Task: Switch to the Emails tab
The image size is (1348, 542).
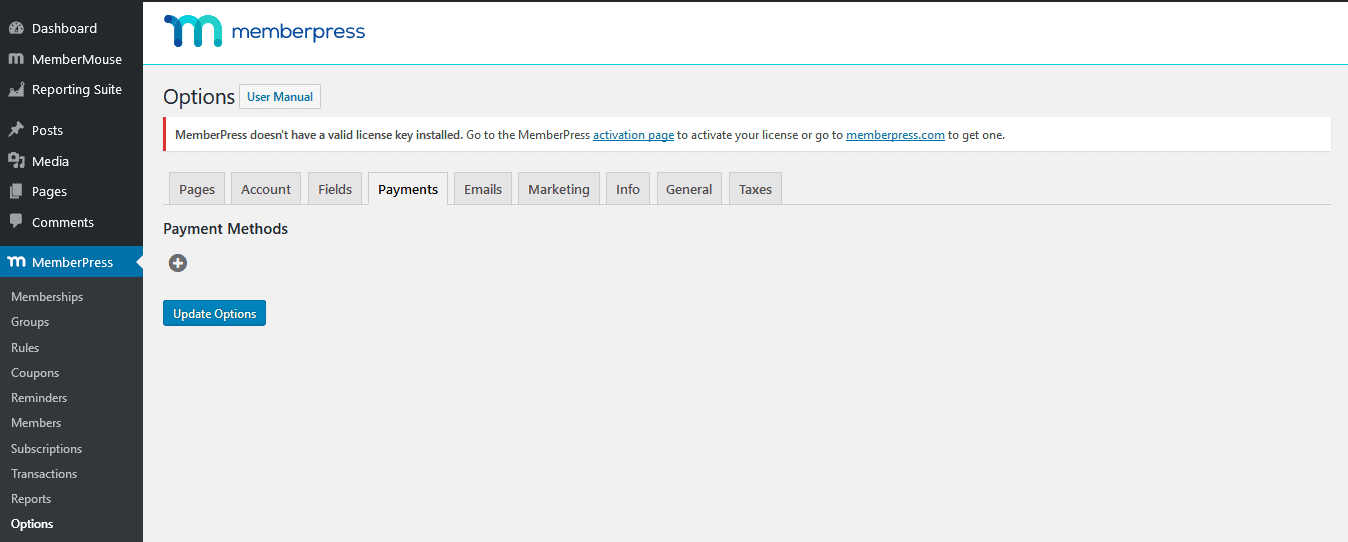Action: (483, 189)
